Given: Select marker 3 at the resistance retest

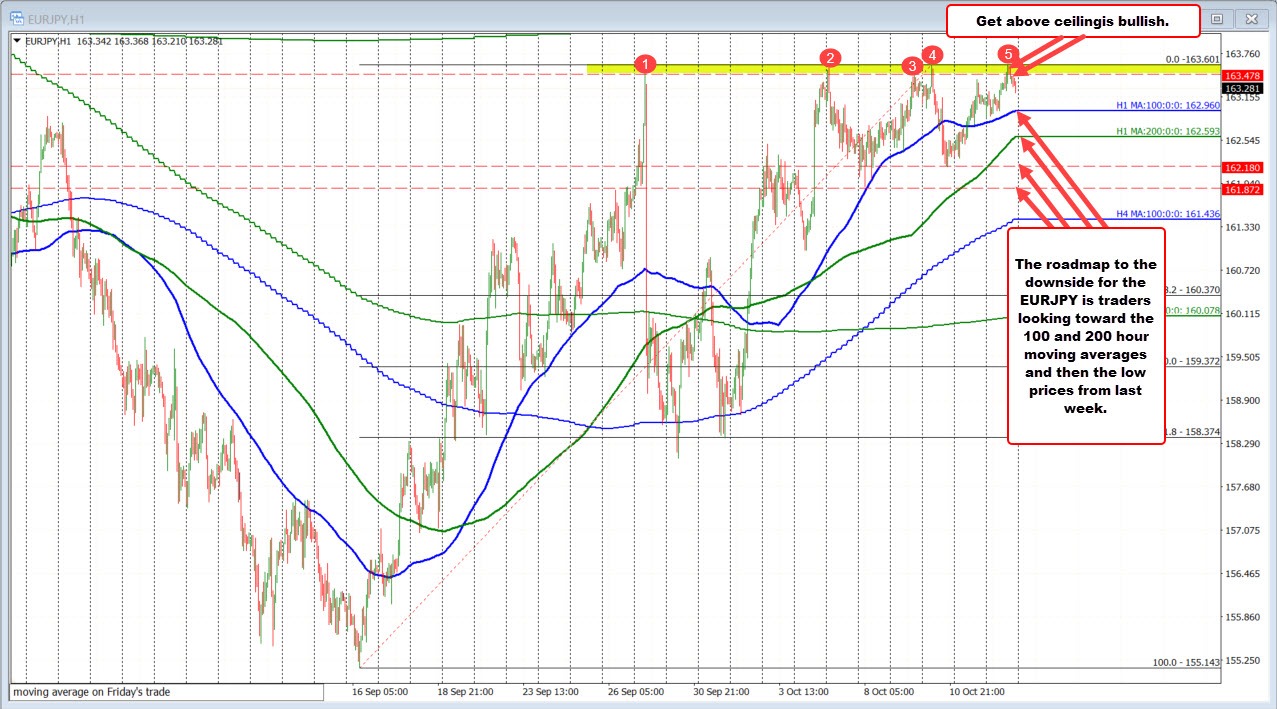Looking at the screenshot, I should click(x=911, y=66).
